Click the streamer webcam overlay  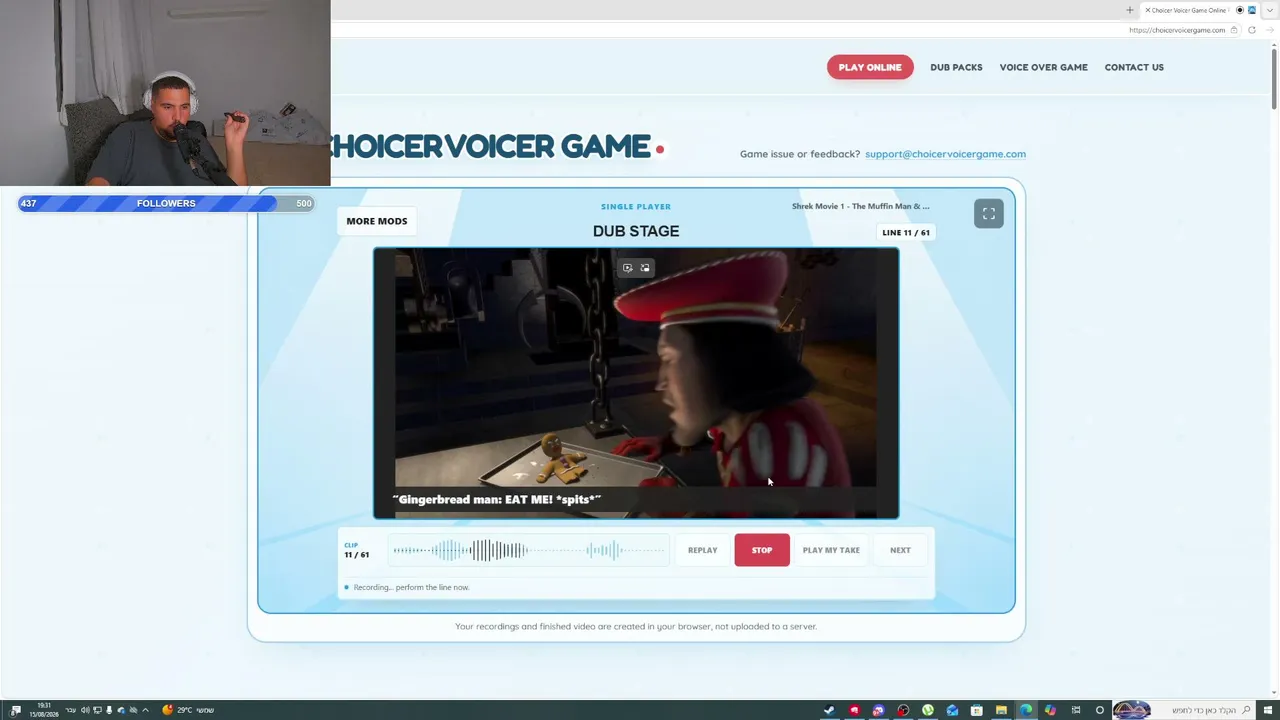165,93
